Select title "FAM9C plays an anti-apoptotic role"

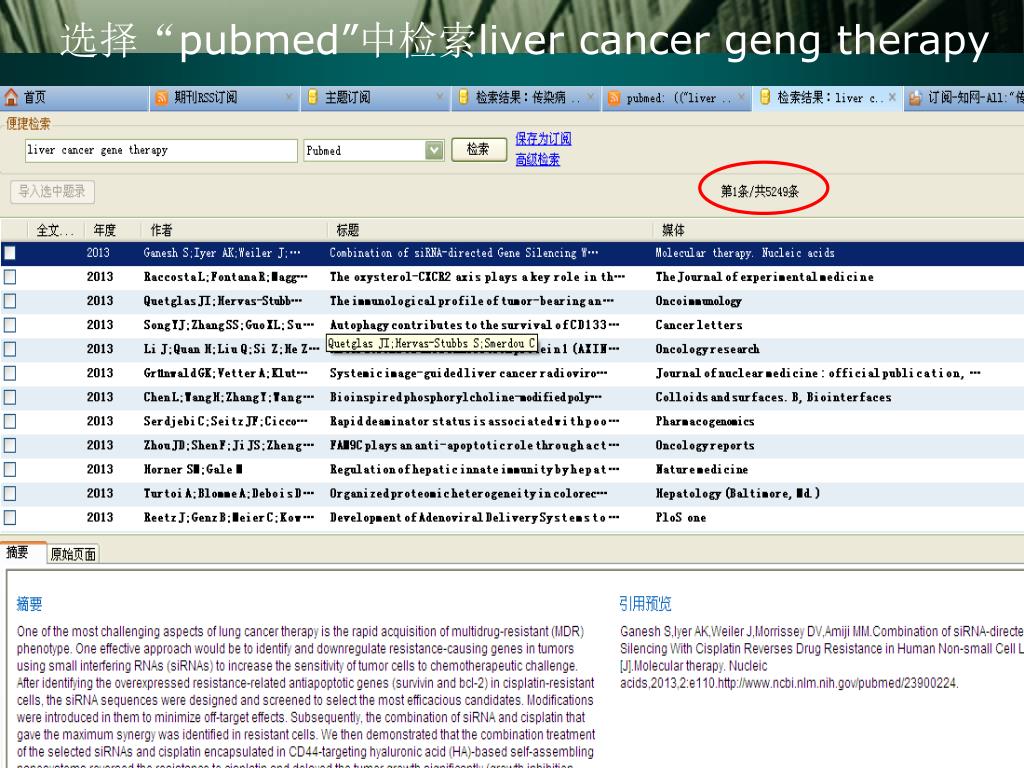pos(475,445)
